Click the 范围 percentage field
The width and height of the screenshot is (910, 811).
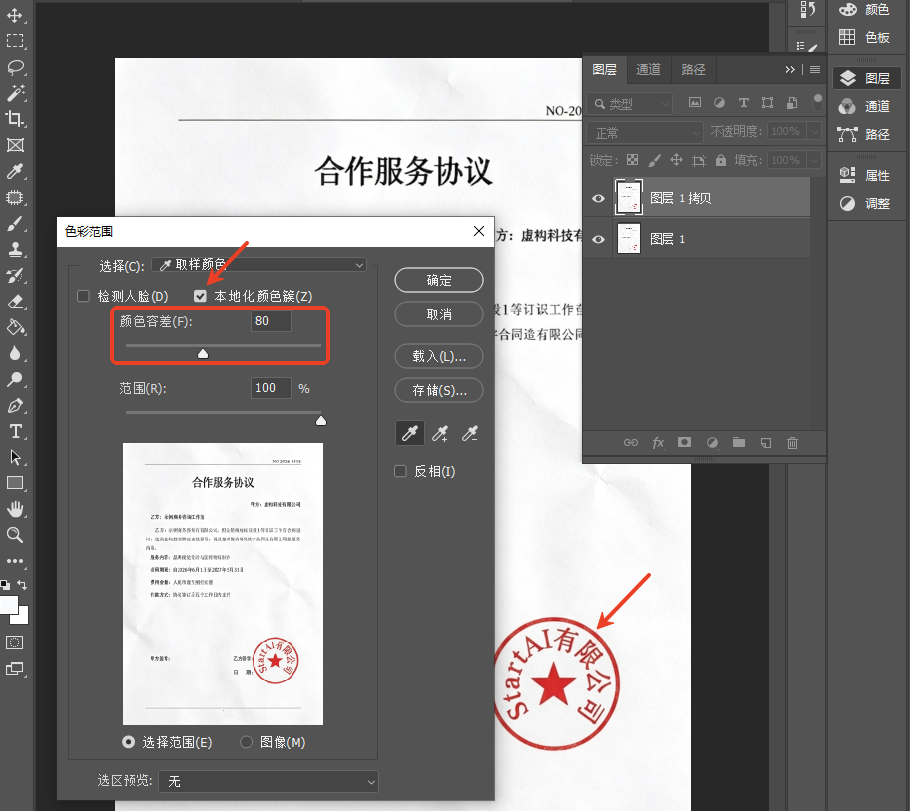coord(271,388)
